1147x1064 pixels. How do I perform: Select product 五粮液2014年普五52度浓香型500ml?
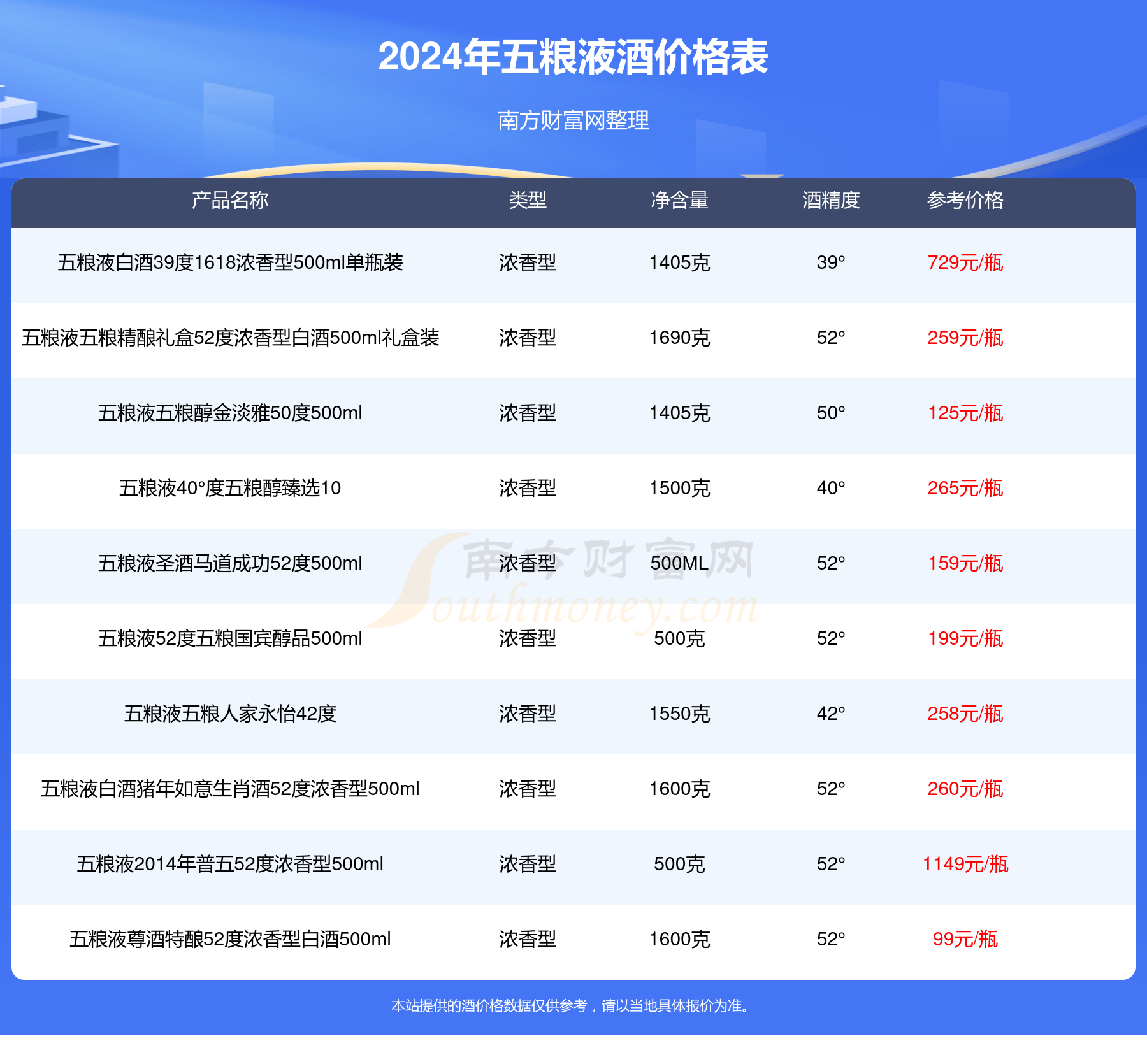click(230, 864)
